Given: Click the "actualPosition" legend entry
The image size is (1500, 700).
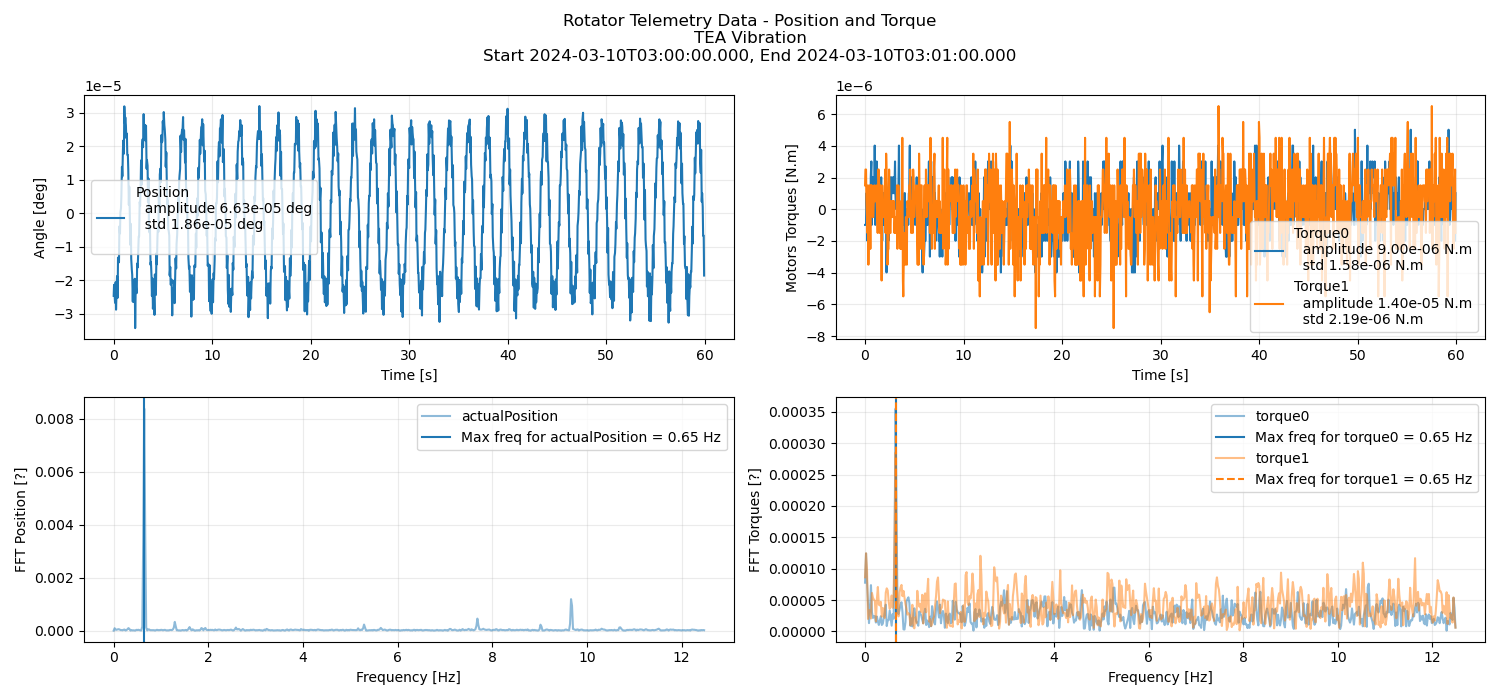Looking at the screenshot, I should 510,416.
